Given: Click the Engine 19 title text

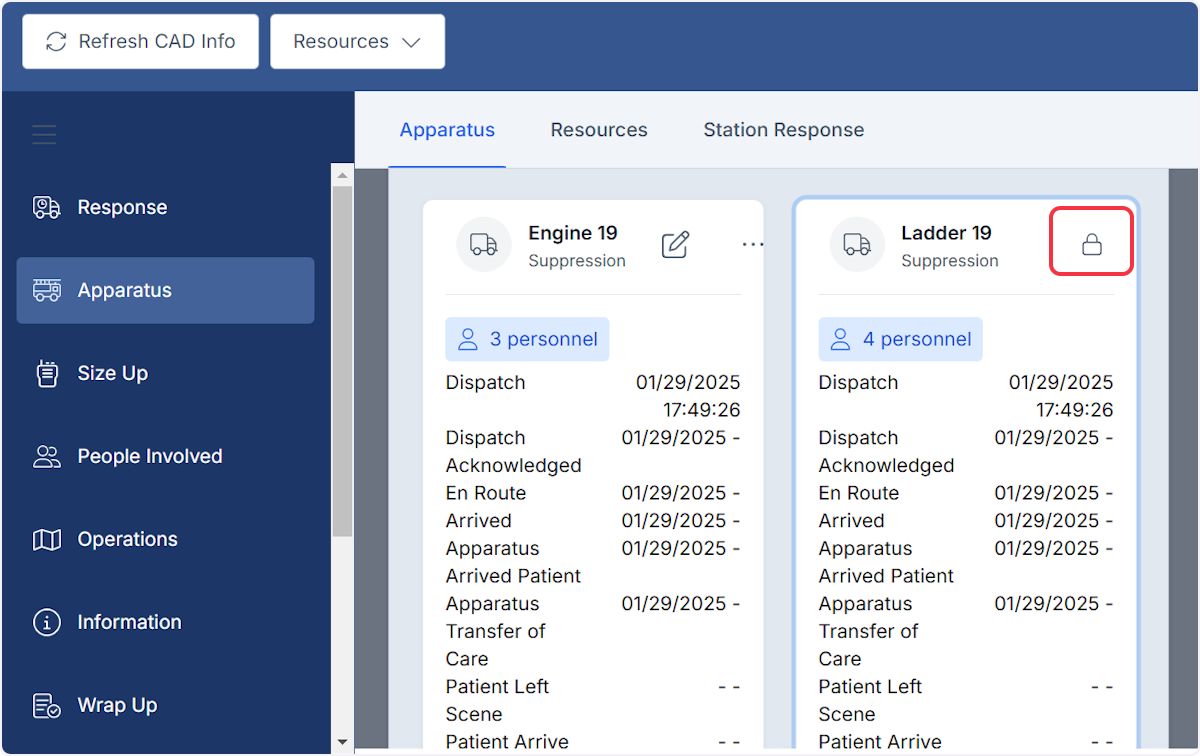Looking at the screenshot, I should pyautogui.click(x=573, y=233).
